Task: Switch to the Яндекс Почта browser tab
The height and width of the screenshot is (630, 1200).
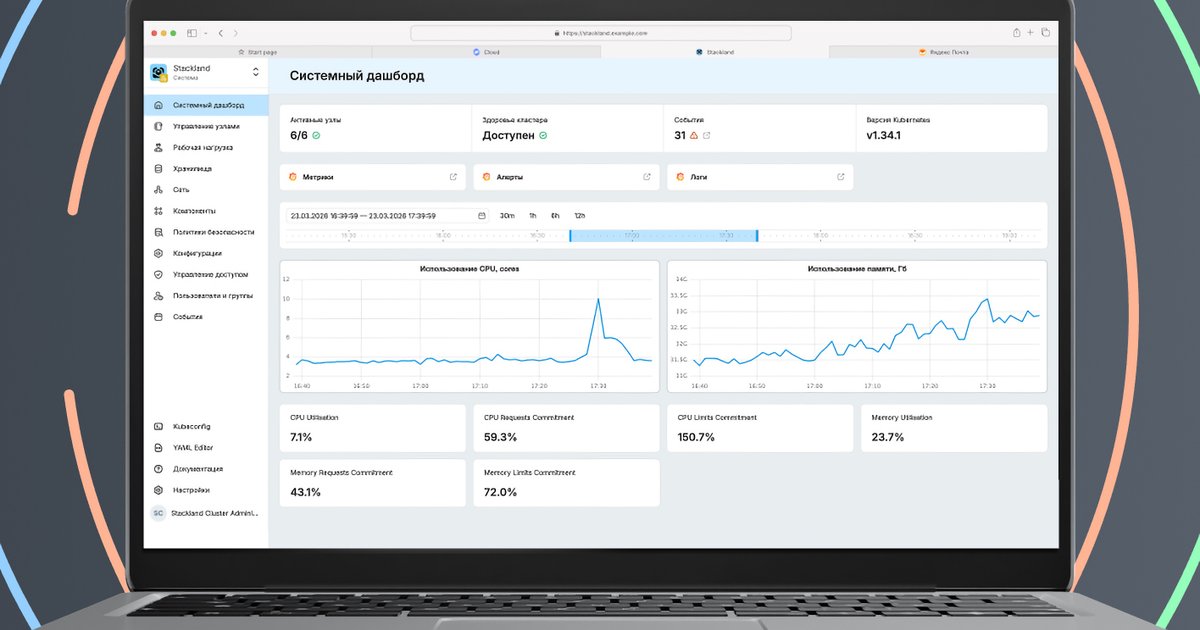Action: 943,51
